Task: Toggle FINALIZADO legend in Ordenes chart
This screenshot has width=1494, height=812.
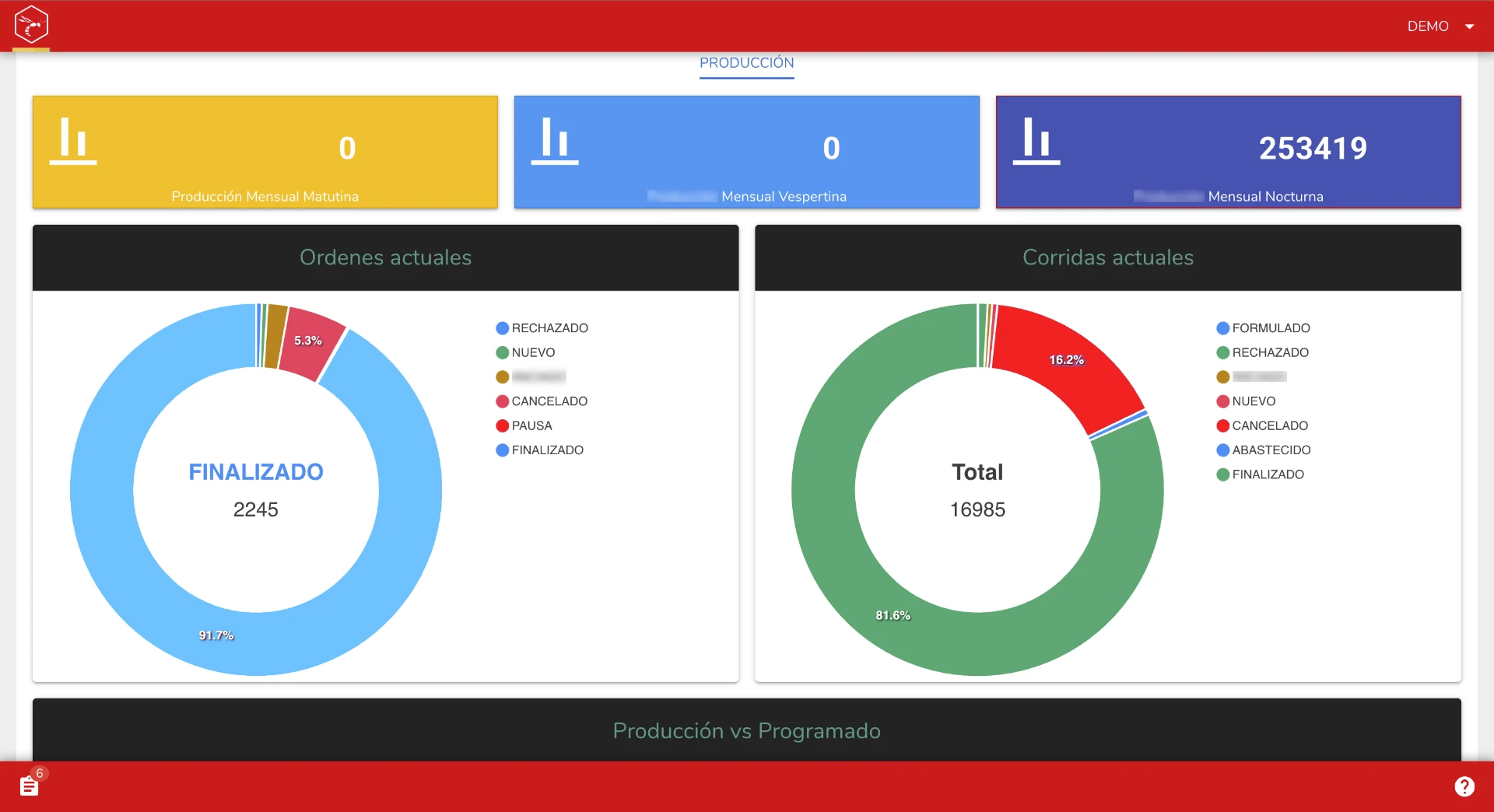Action: [540, 450]
